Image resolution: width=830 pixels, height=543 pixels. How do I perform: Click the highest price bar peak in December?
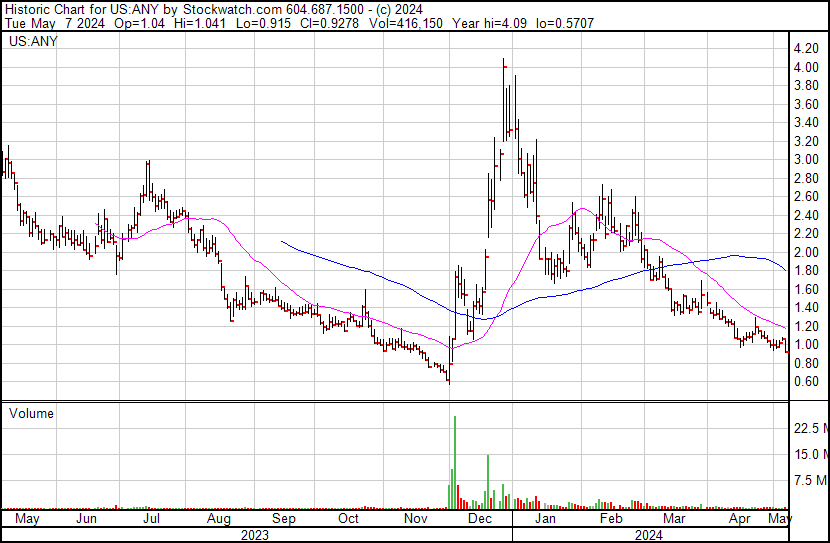click(505, 62)
